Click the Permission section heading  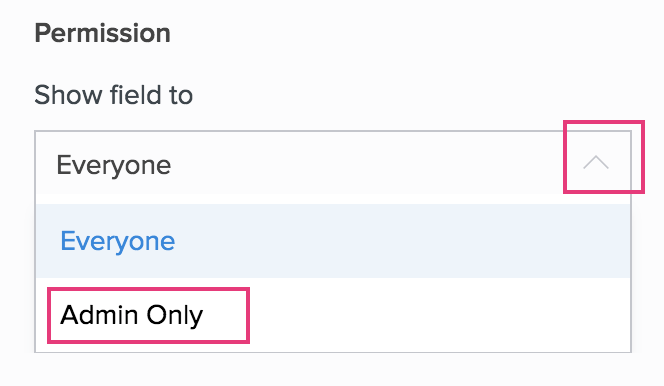(x=102, y=33)
